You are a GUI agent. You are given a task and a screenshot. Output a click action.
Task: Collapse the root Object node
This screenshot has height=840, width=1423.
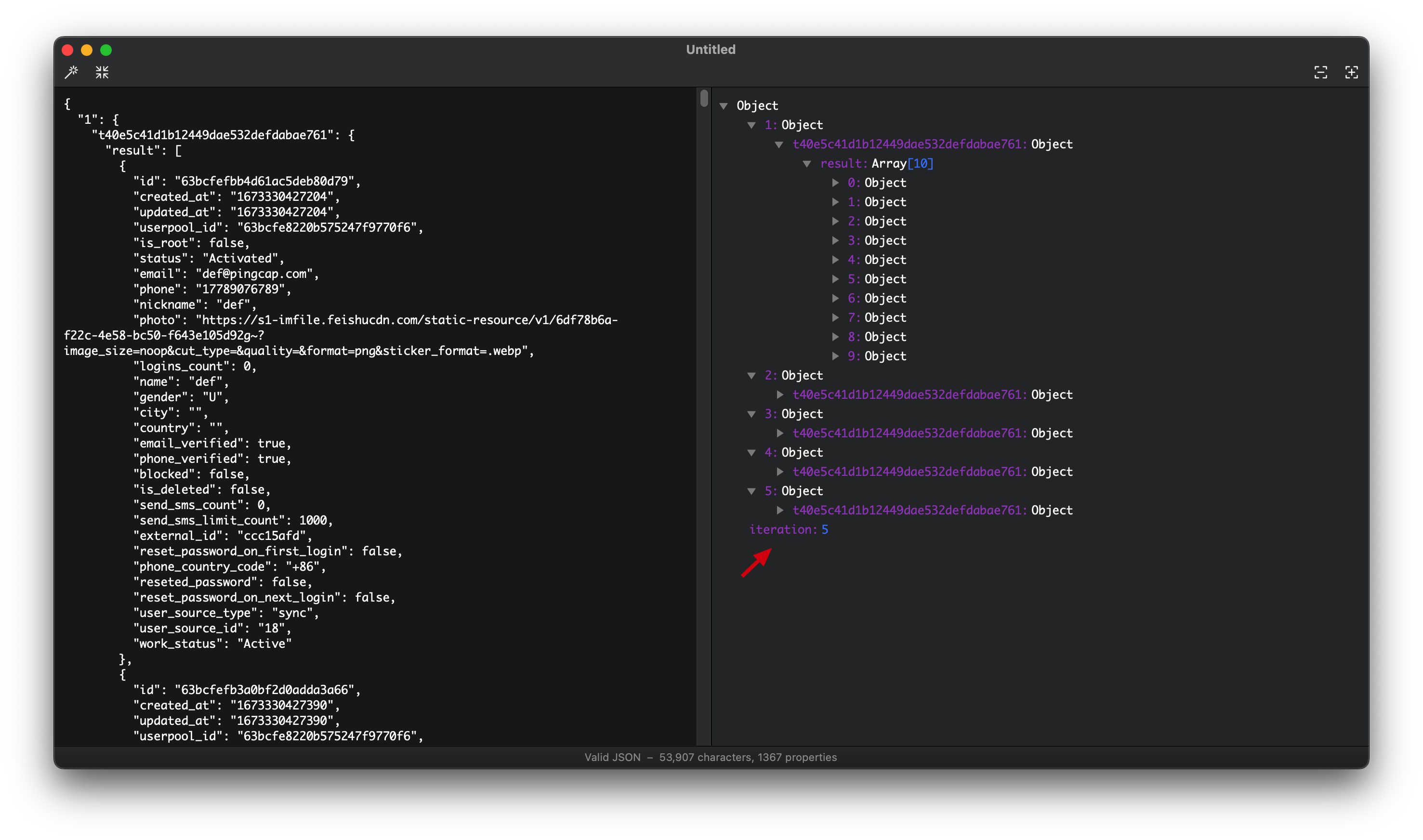pos(724,106)
